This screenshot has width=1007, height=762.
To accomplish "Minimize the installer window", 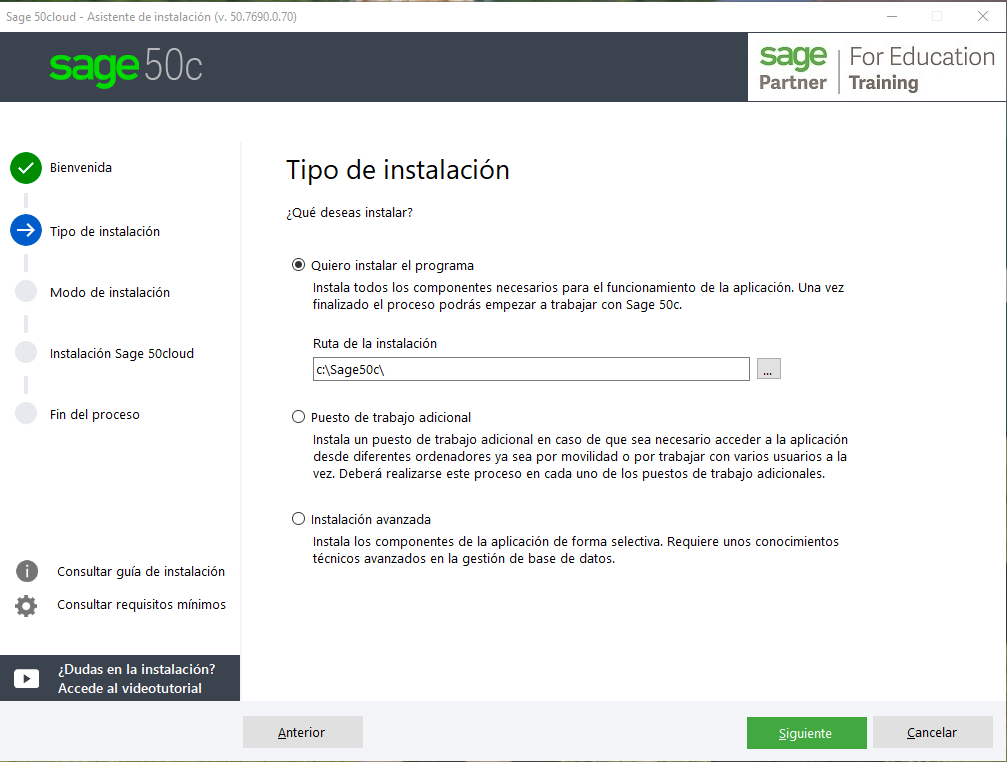I will point(892,17).
